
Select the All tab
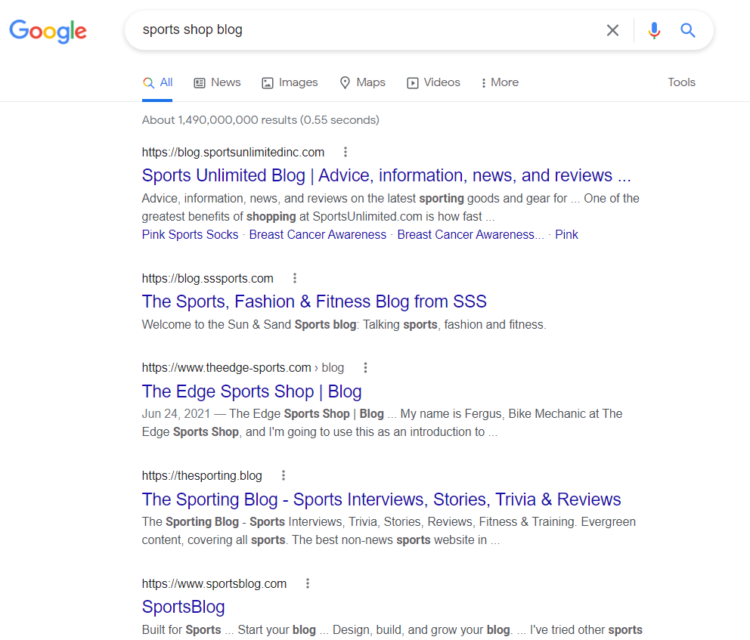click(x=157, y=83)
